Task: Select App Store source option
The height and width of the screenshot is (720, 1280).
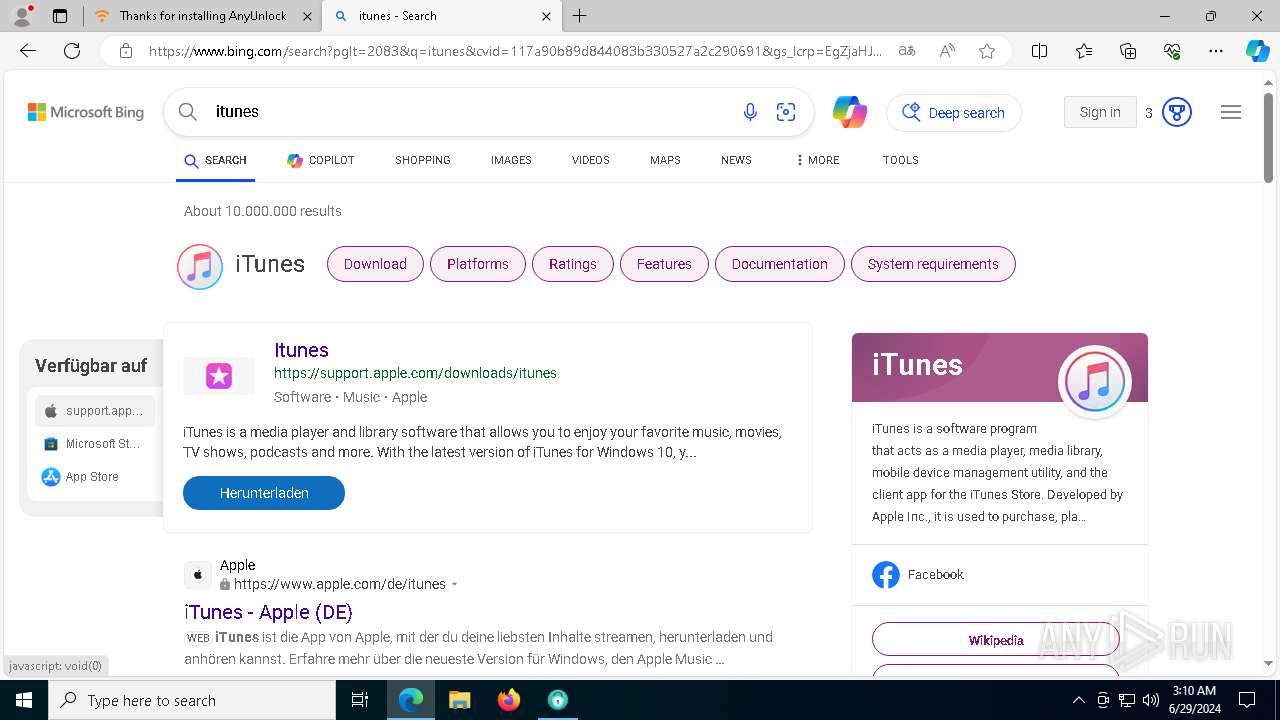Action: [95, 477]
